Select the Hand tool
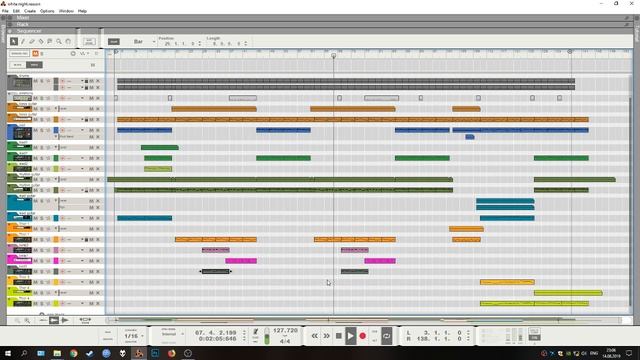Viewport: 640px width, 360px height. coord(68,42)
